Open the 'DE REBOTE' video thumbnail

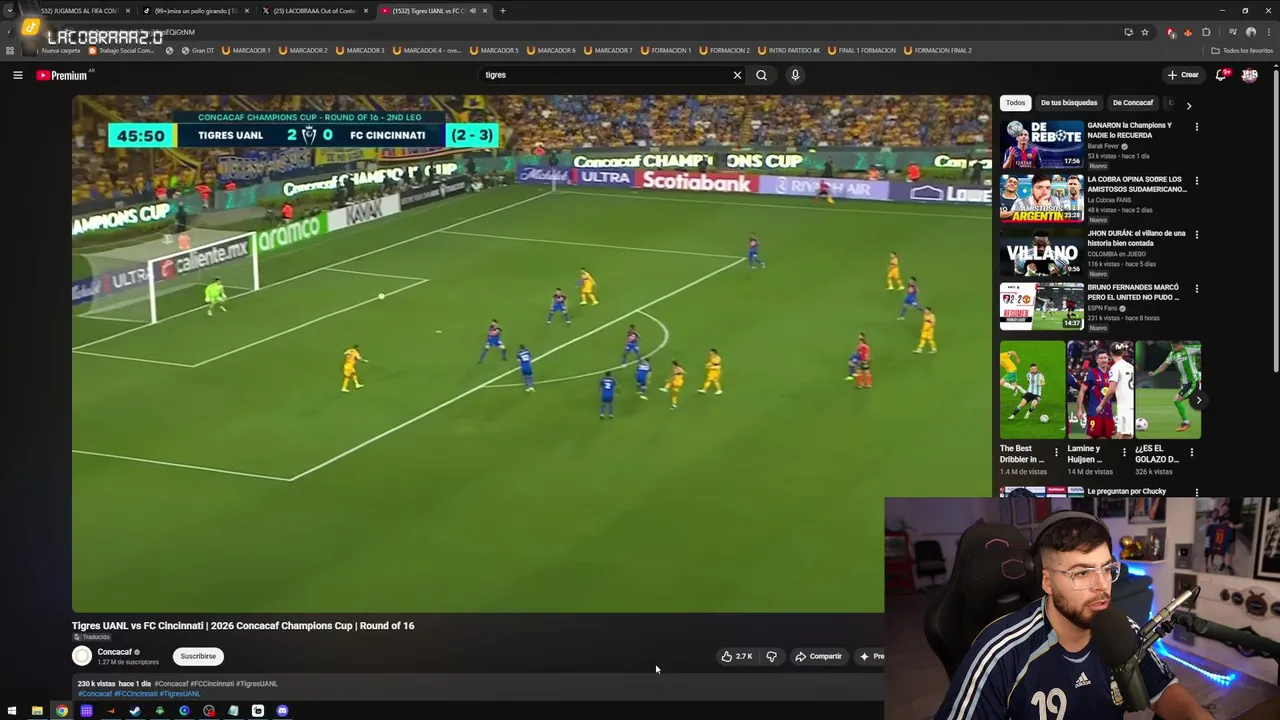[1042, 144]
